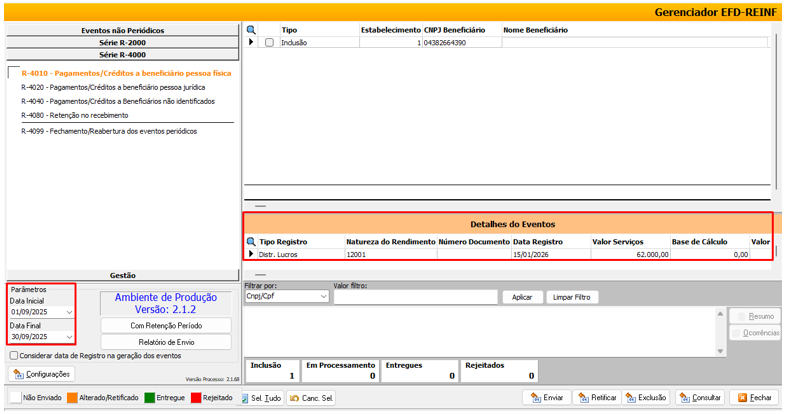
Task: Click Sel. Tudo to select all
Action: (261, 398)
